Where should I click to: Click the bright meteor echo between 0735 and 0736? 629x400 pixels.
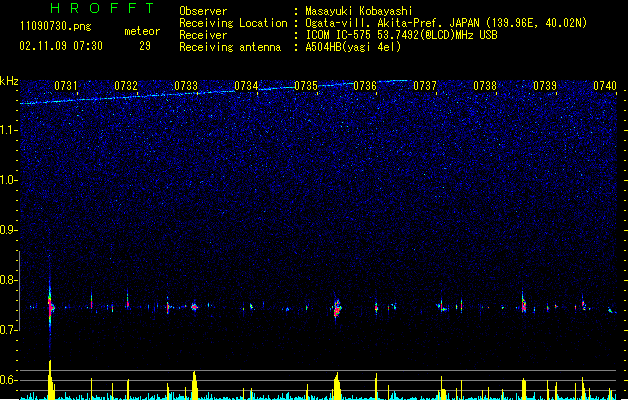(x=337, y=309)
